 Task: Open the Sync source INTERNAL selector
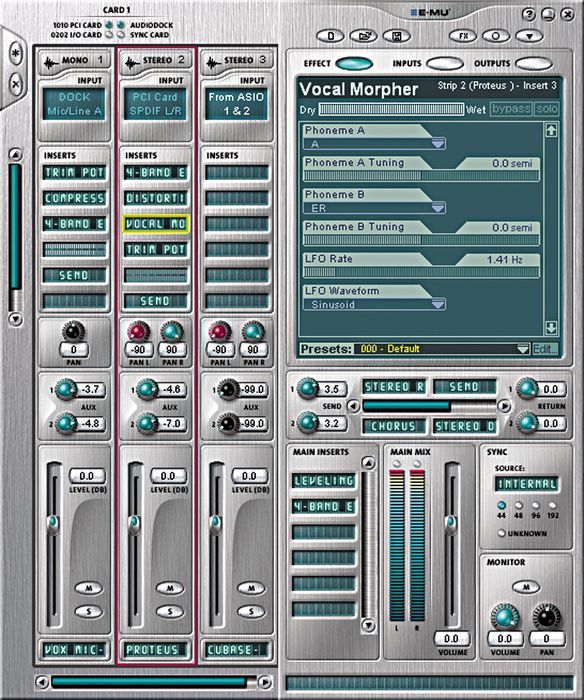[x=527, y=484]
